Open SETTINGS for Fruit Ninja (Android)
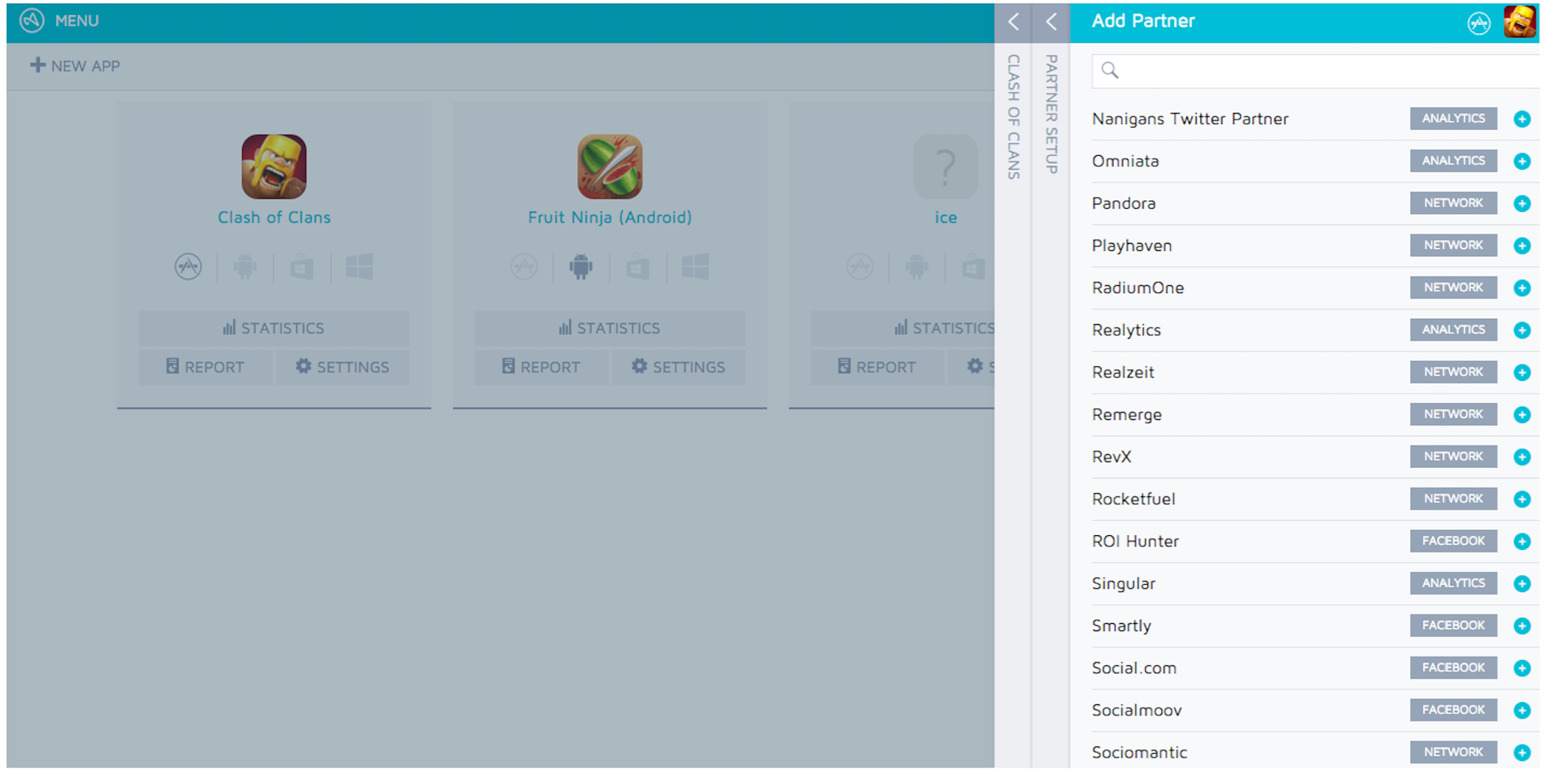The height and width of the screenshot is (784, 1557). (x=679, y=367)
